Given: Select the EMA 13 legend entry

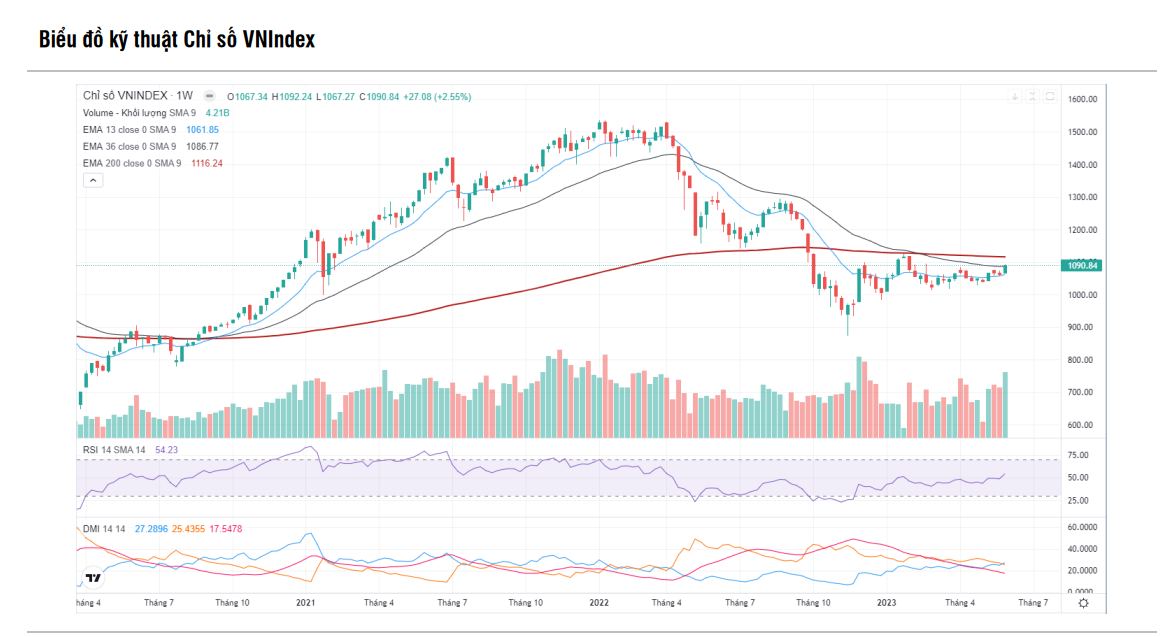Looking at the screenshot, I should 127,130.
